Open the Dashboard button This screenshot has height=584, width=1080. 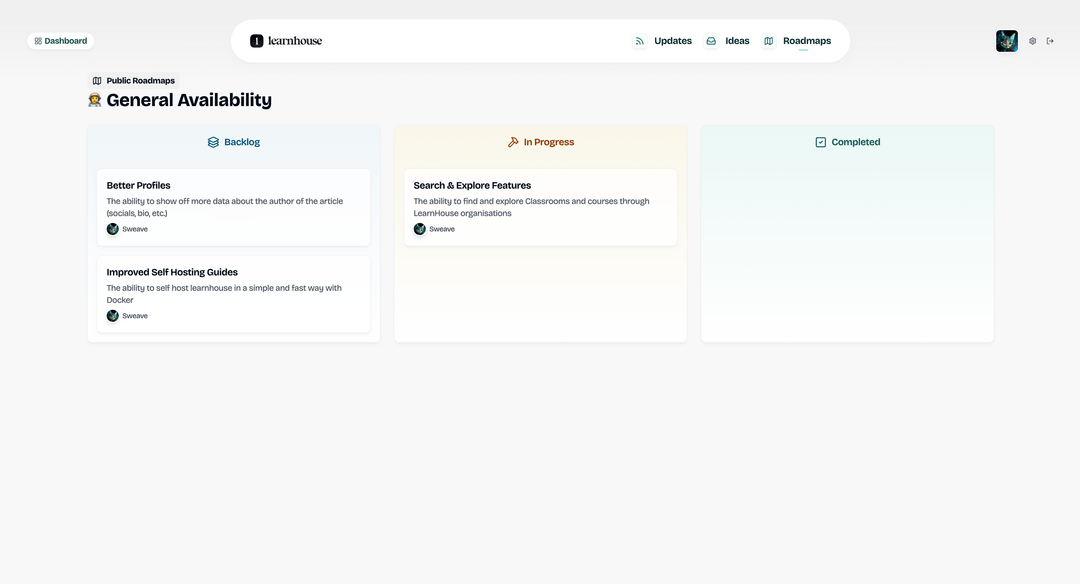tap(61, 41)
